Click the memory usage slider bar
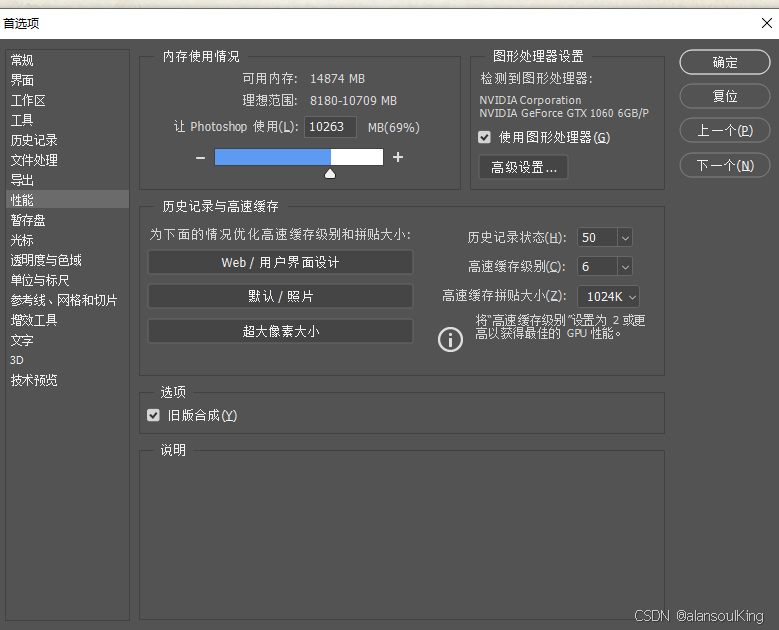779x630 pixels. (x=299, y=157)
